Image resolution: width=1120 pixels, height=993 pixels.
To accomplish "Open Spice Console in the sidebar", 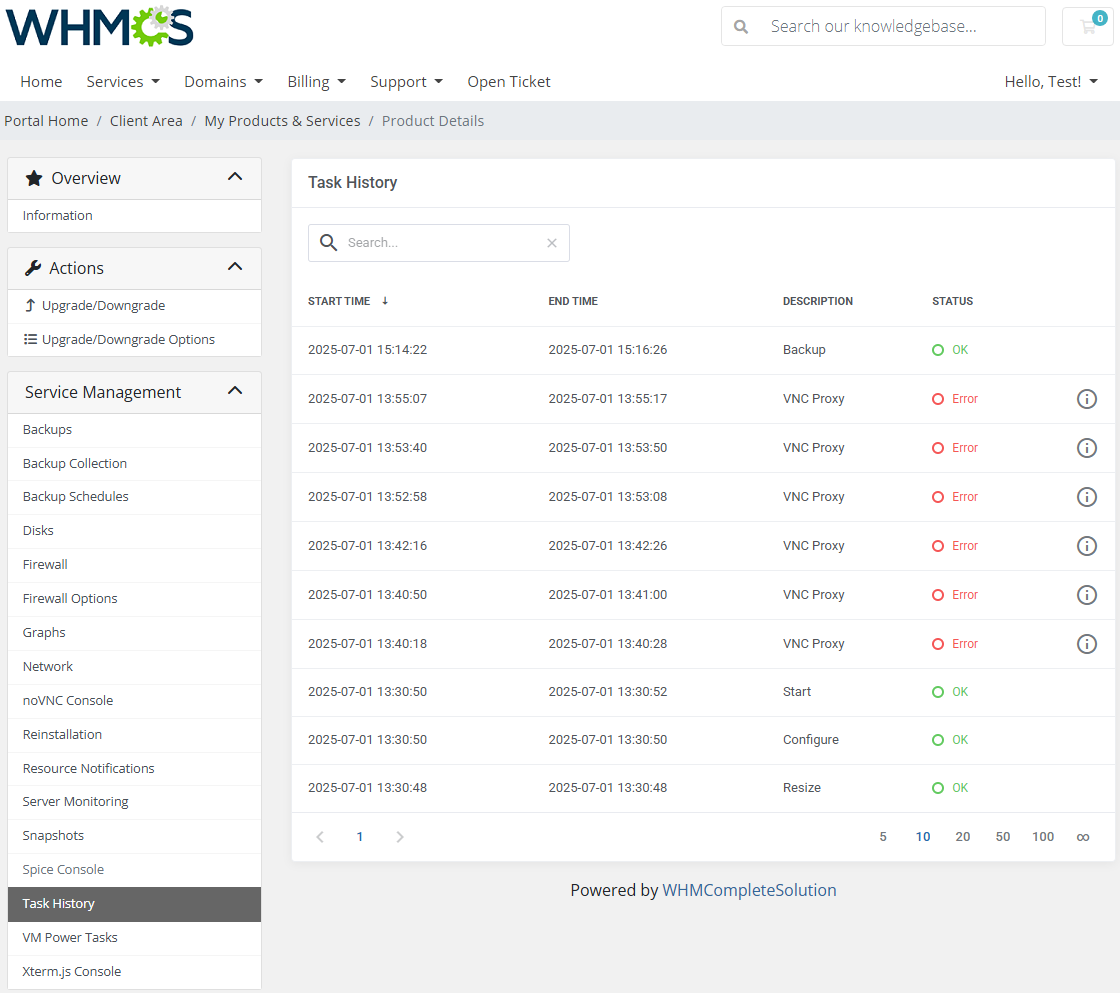I will 134,869.
